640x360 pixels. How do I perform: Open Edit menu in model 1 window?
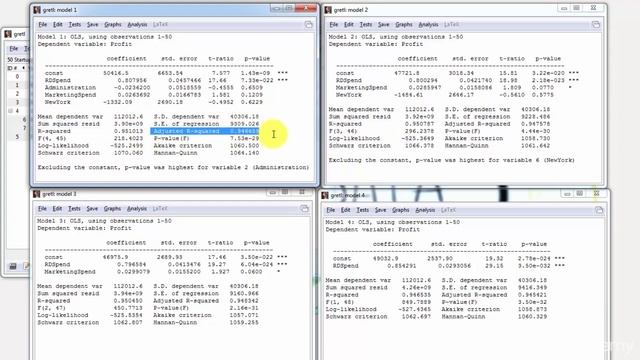pyautogui.click(x=58, y=24)
